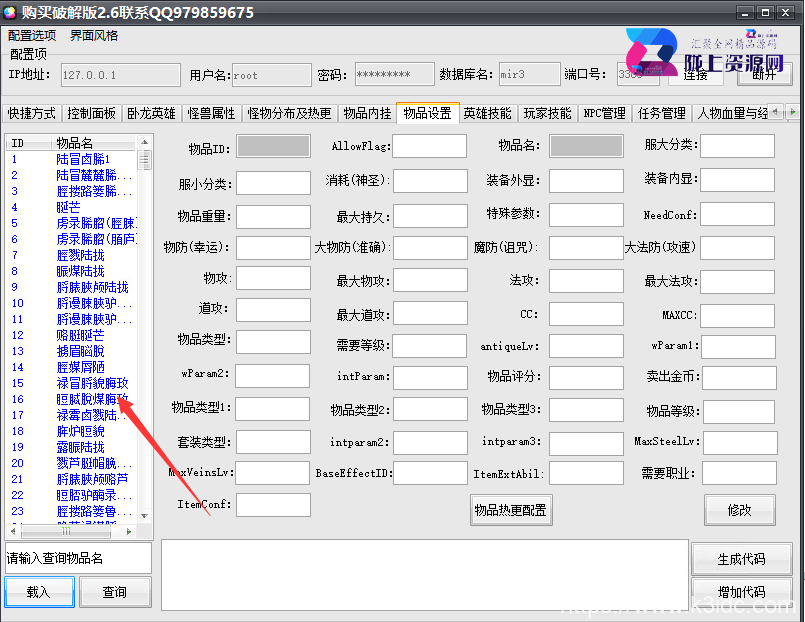
Task: Switch to the 怪兽属性 tab
Action: click(x=212, y=113)
